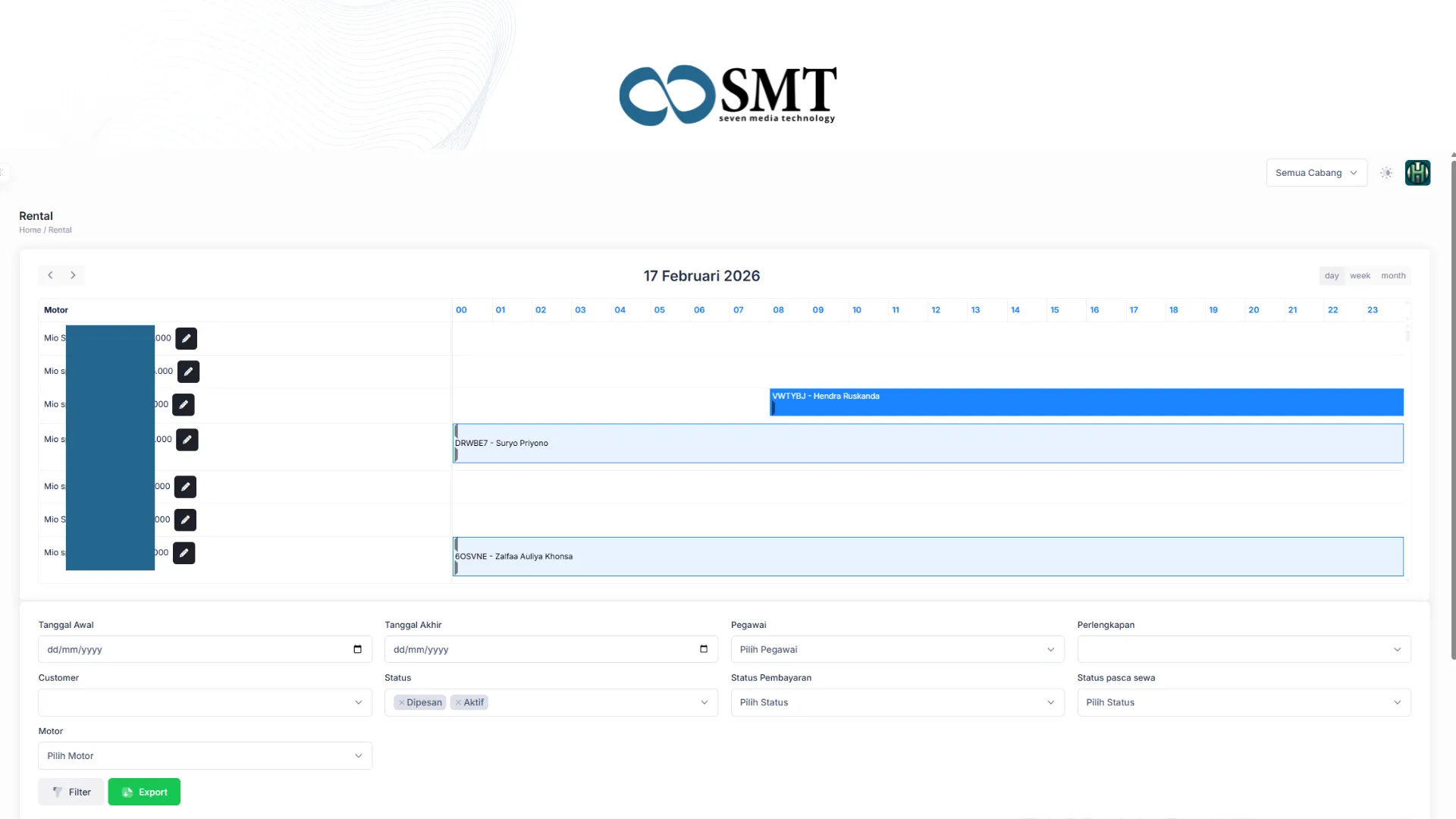Open the Pilih Pegawai dropdown
Image resolution: width=1456 pixels, height=819 pixels.
[x=897, y=650]
